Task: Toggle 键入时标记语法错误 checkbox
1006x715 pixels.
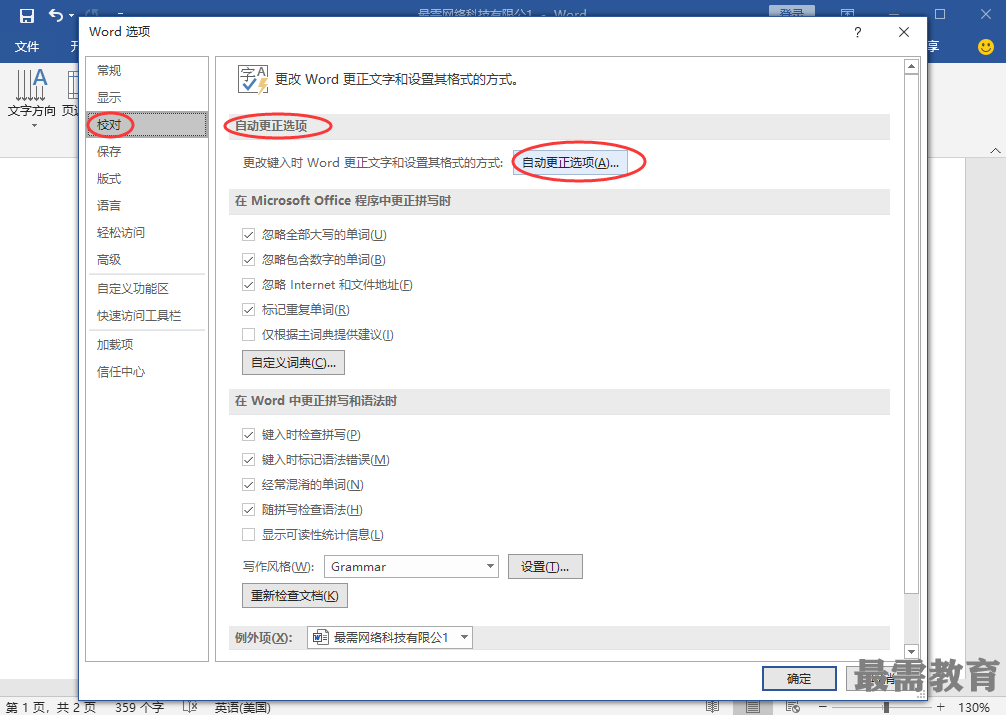Action: tap(248, 460)
